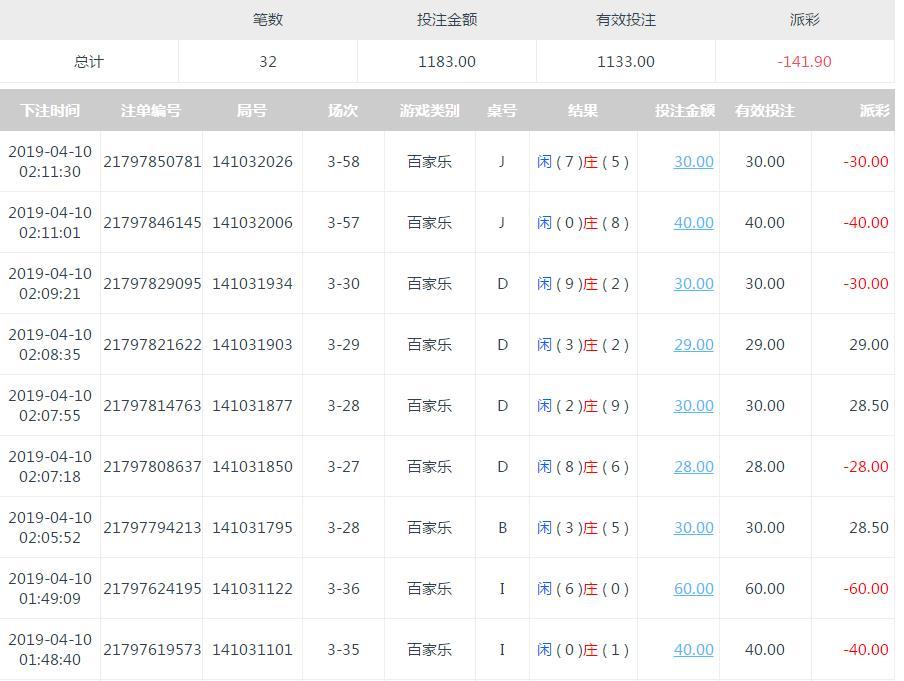Screen dimensions: 904x681
Task: Click the 注单编号 column header
Action: (151, 110)
